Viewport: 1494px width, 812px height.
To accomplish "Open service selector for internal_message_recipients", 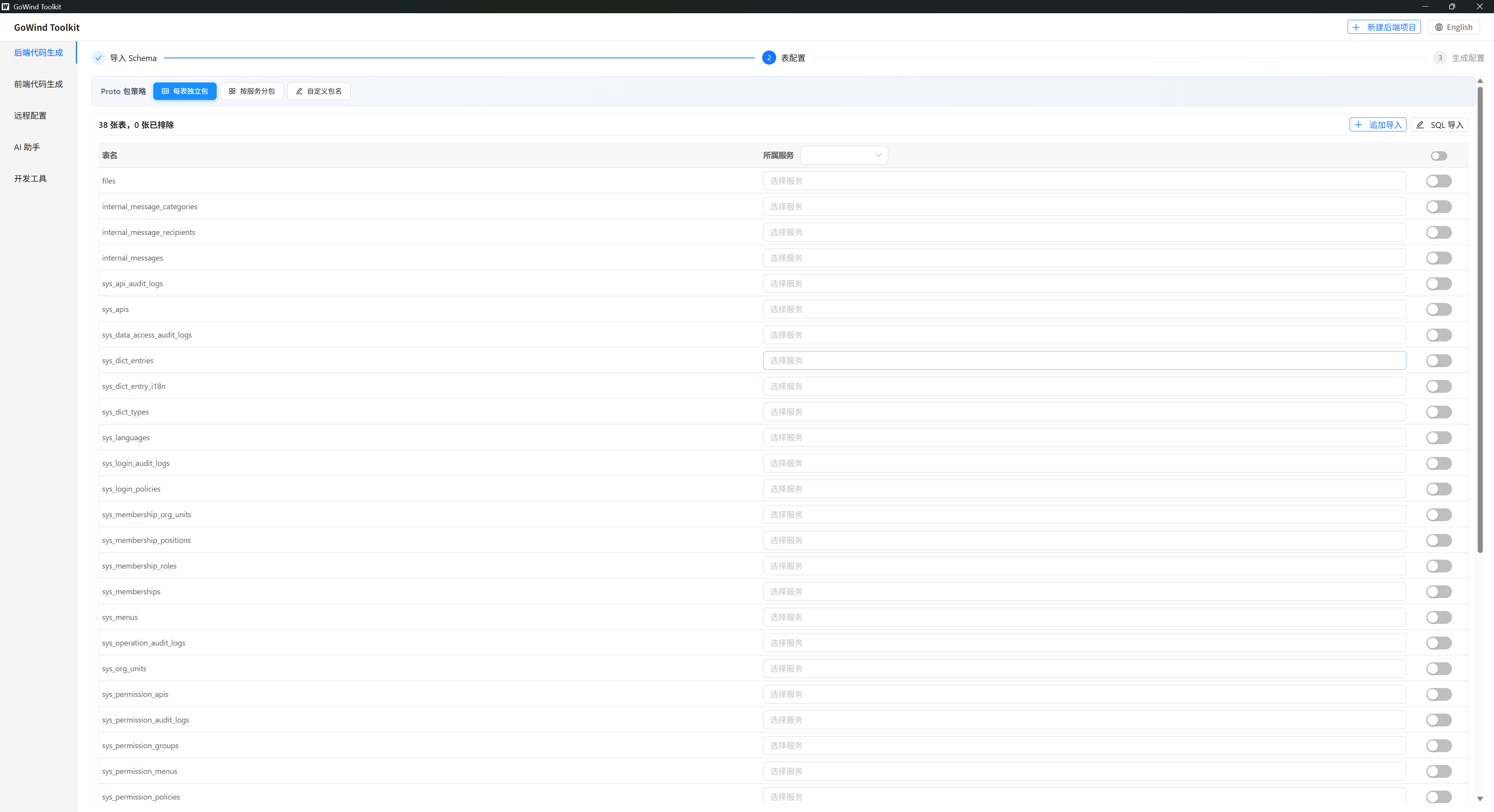I will 1085,233.
